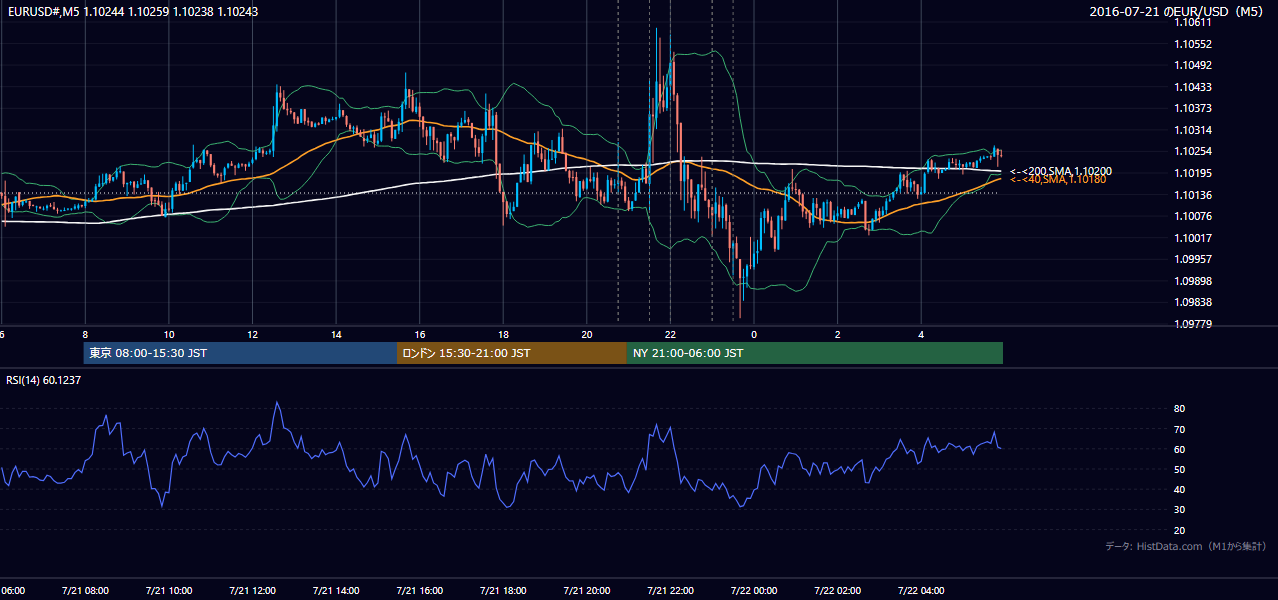Image resolution: width=1278 pixels, height=600 pixels.
Task: Click the 7/21 22:00 bottom date label
Action: pos(670,590)
